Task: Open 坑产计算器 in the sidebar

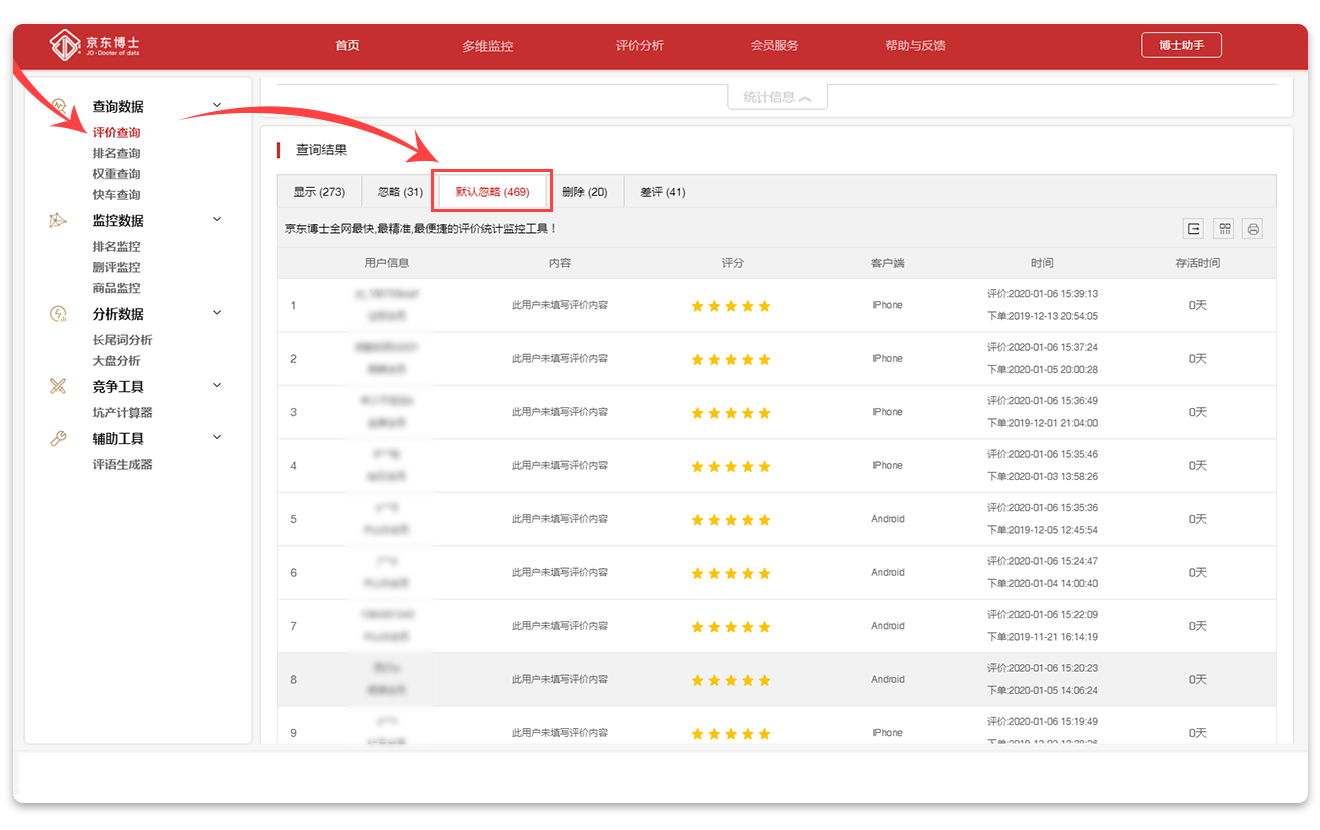Action: 123,412
